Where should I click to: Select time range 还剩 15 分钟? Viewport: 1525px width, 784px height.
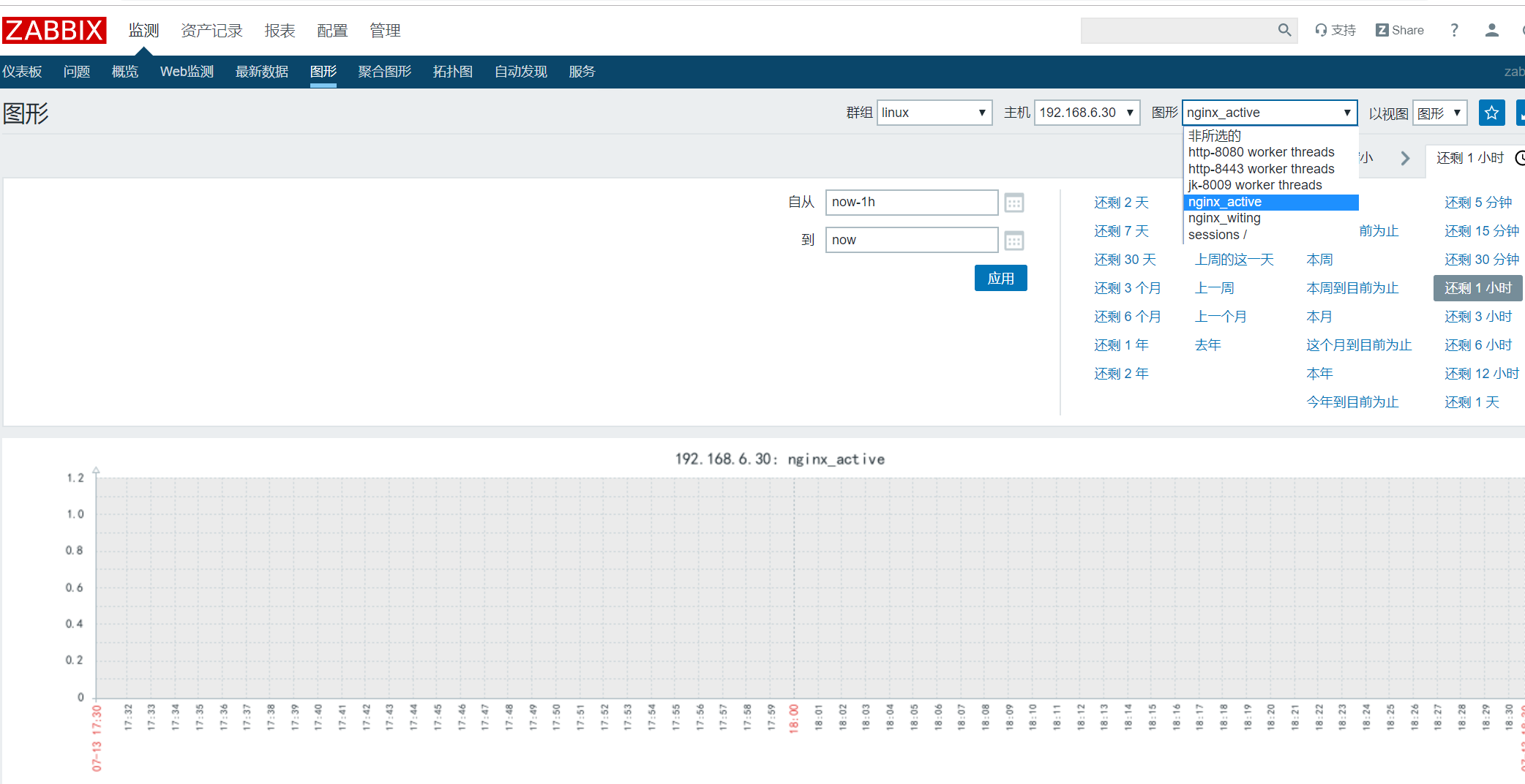tap(1482, 231)
